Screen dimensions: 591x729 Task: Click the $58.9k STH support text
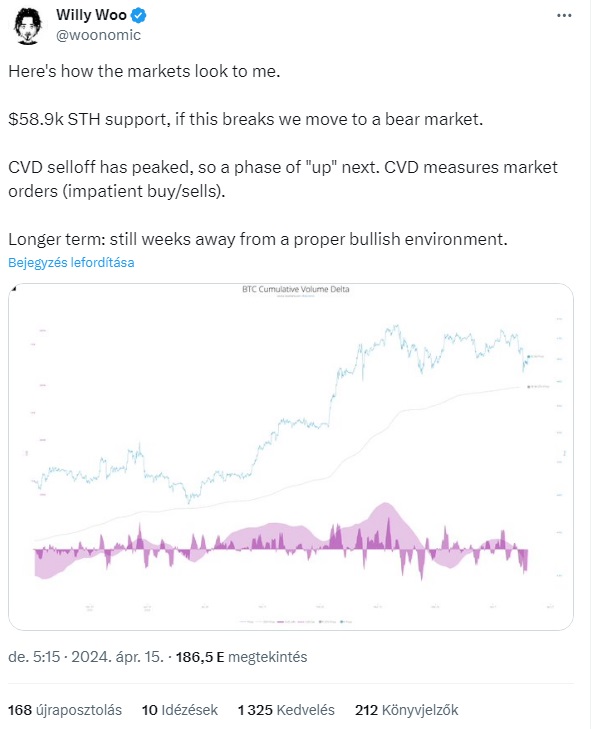click(x=87, y=119)
